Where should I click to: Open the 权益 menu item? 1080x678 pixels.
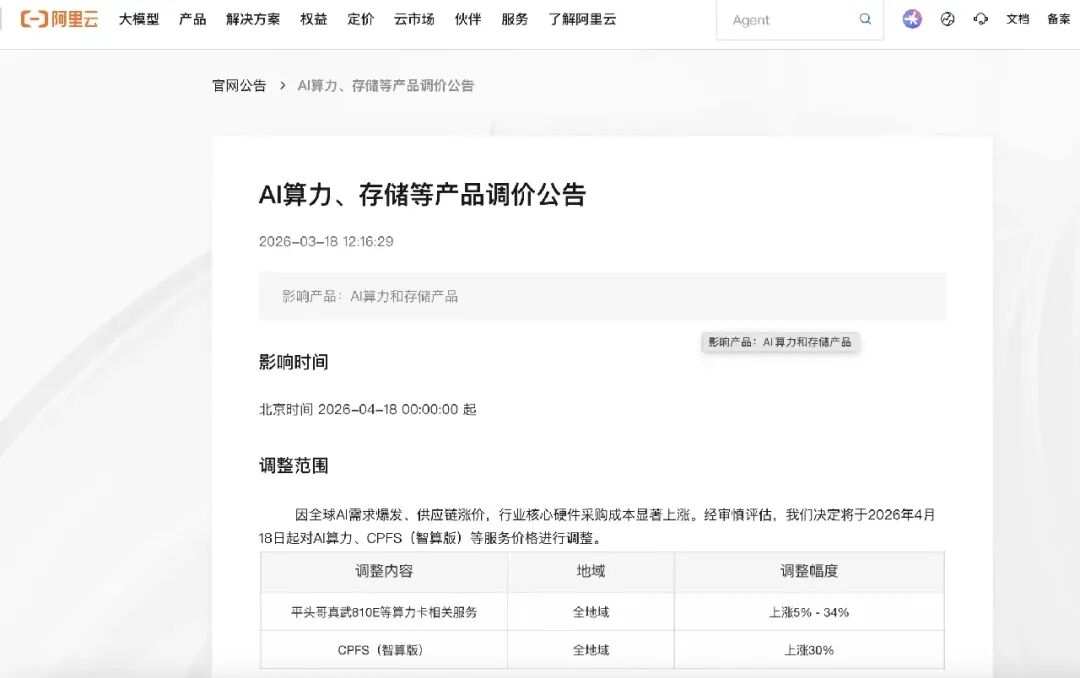pos(313,19)
